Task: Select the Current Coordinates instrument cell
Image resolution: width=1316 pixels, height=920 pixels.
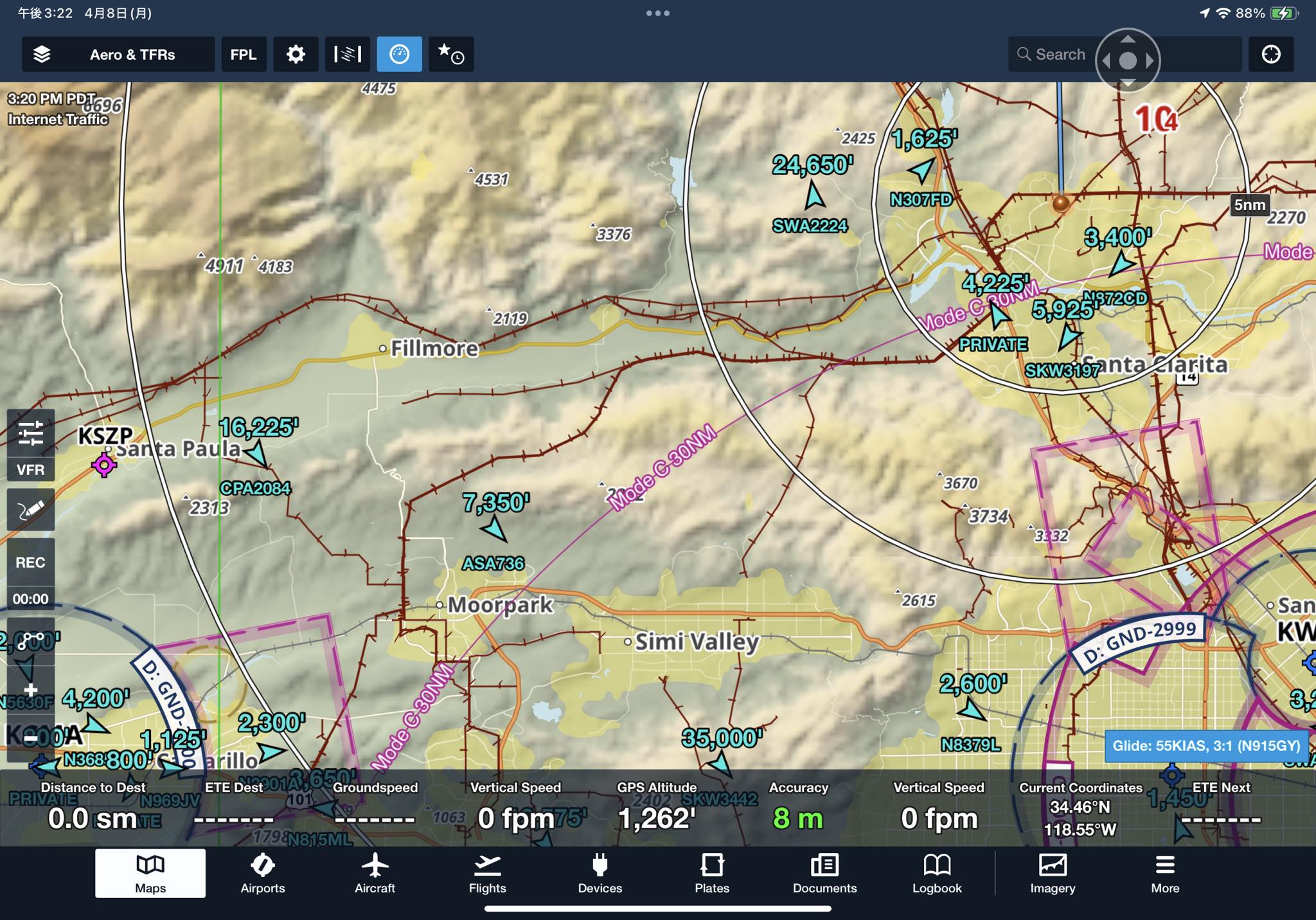Action: pos(1081,809)
